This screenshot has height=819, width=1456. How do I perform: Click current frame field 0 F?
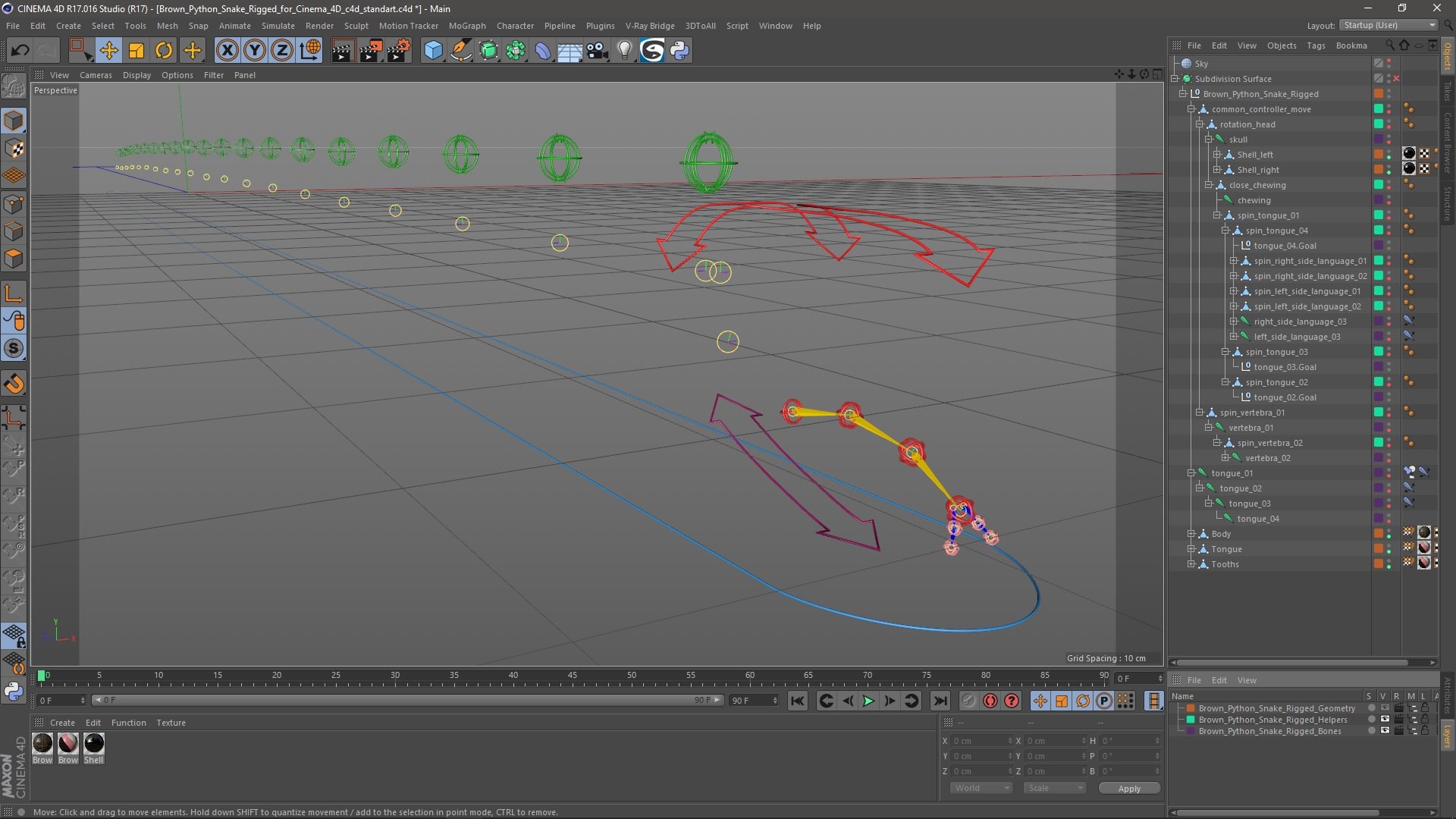61,701
